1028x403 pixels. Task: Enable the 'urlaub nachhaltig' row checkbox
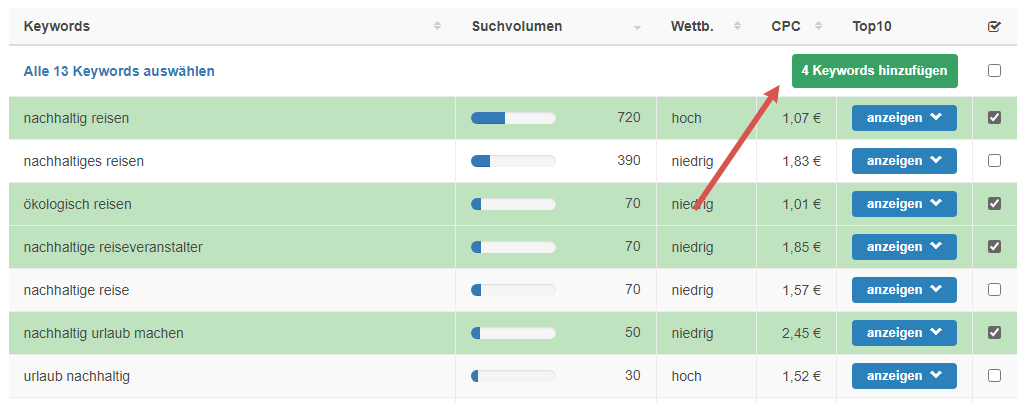tap(994, 376)
